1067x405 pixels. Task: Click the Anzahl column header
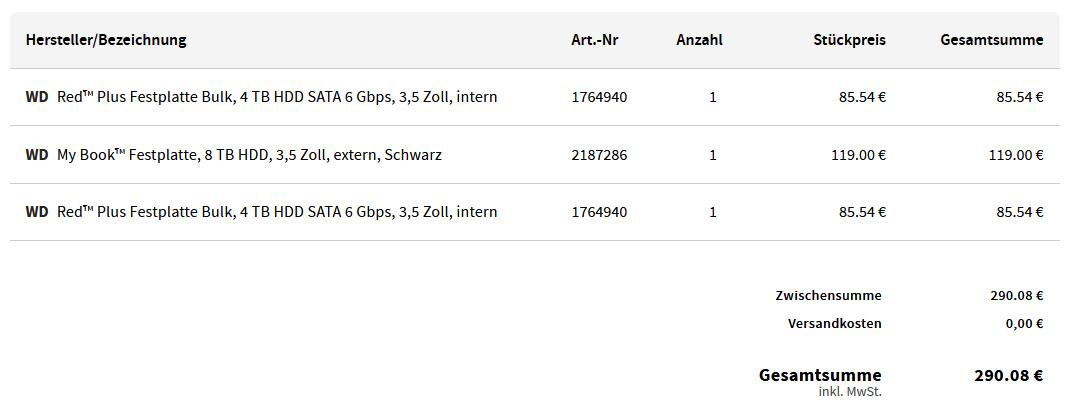point(699,41)
